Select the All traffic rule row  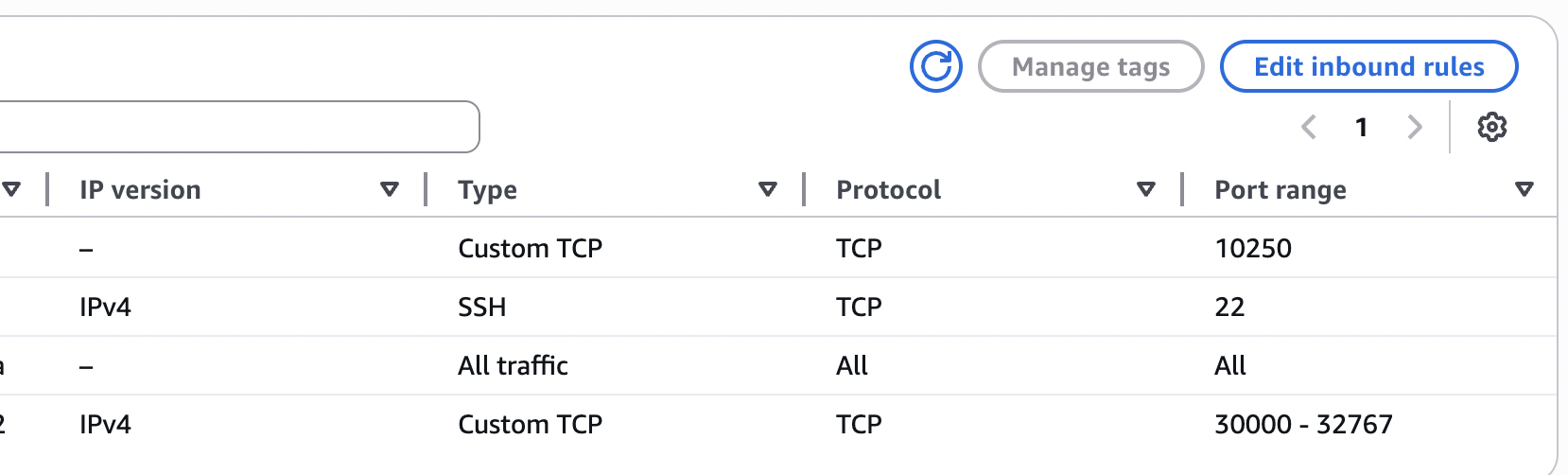point(513,365)
